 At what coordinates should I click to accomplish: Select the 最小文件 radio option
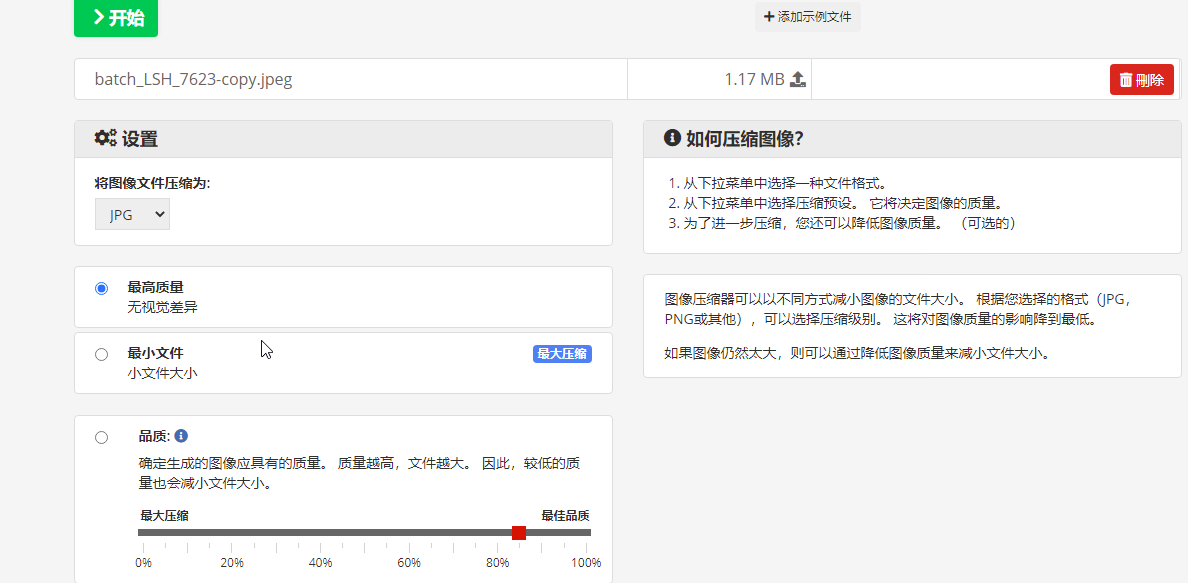click(101, 354)
